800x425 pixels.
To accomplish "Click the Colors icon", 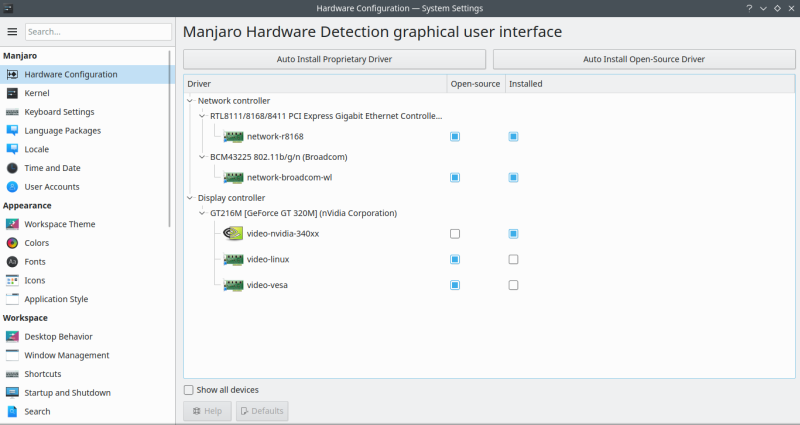I will point(12,243).
